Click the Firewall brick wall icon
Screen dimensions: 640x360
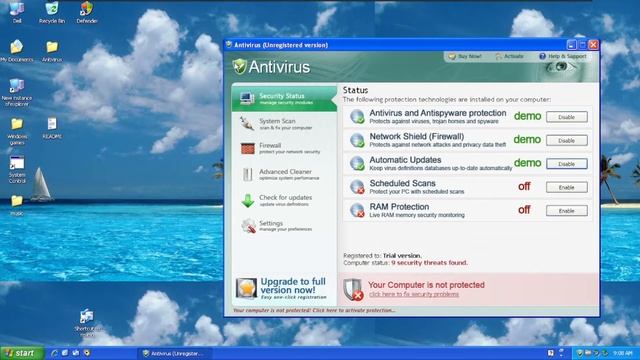coord(247,148)
